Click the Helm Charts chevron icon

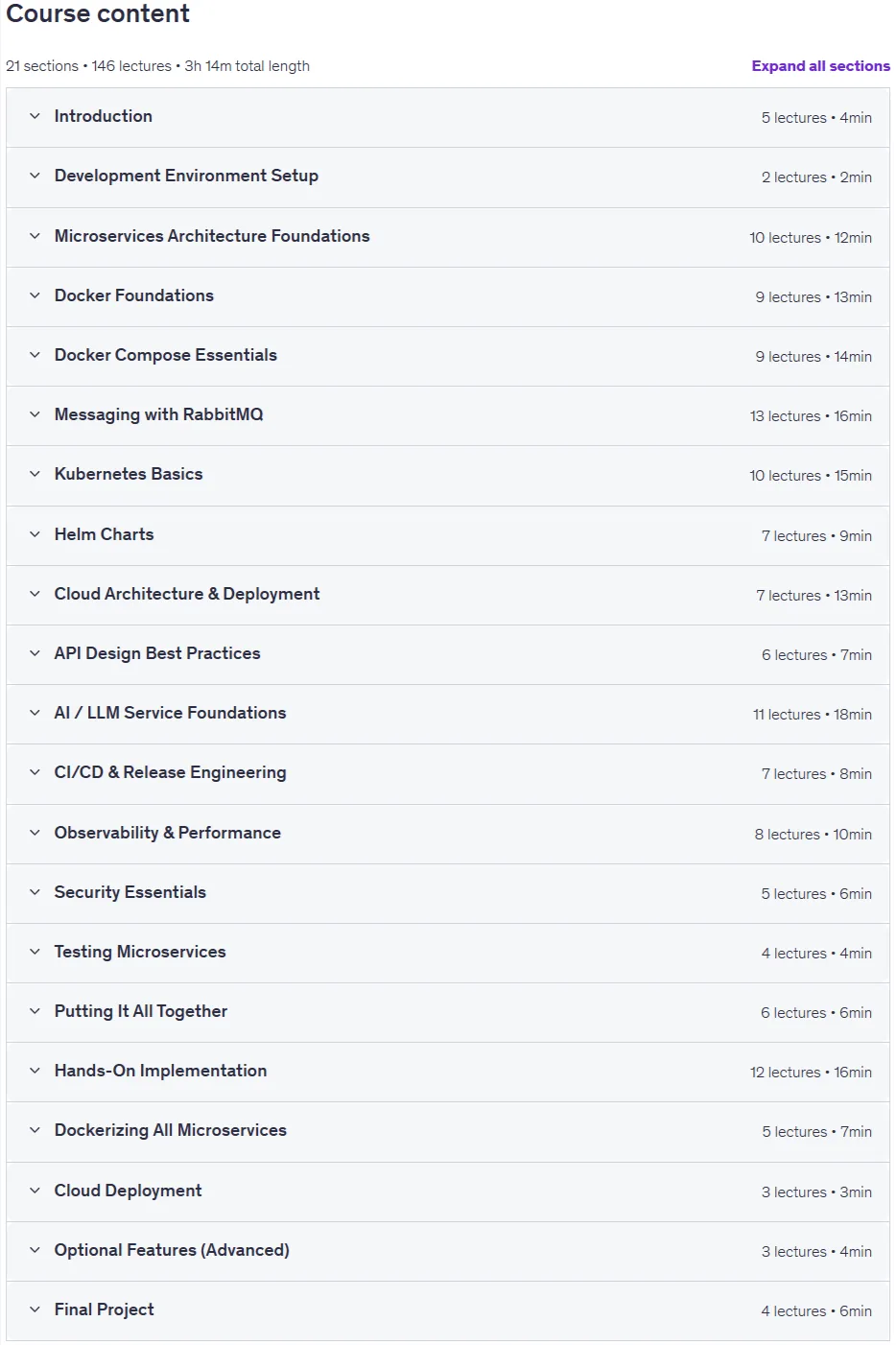click(x=35, y=534)
